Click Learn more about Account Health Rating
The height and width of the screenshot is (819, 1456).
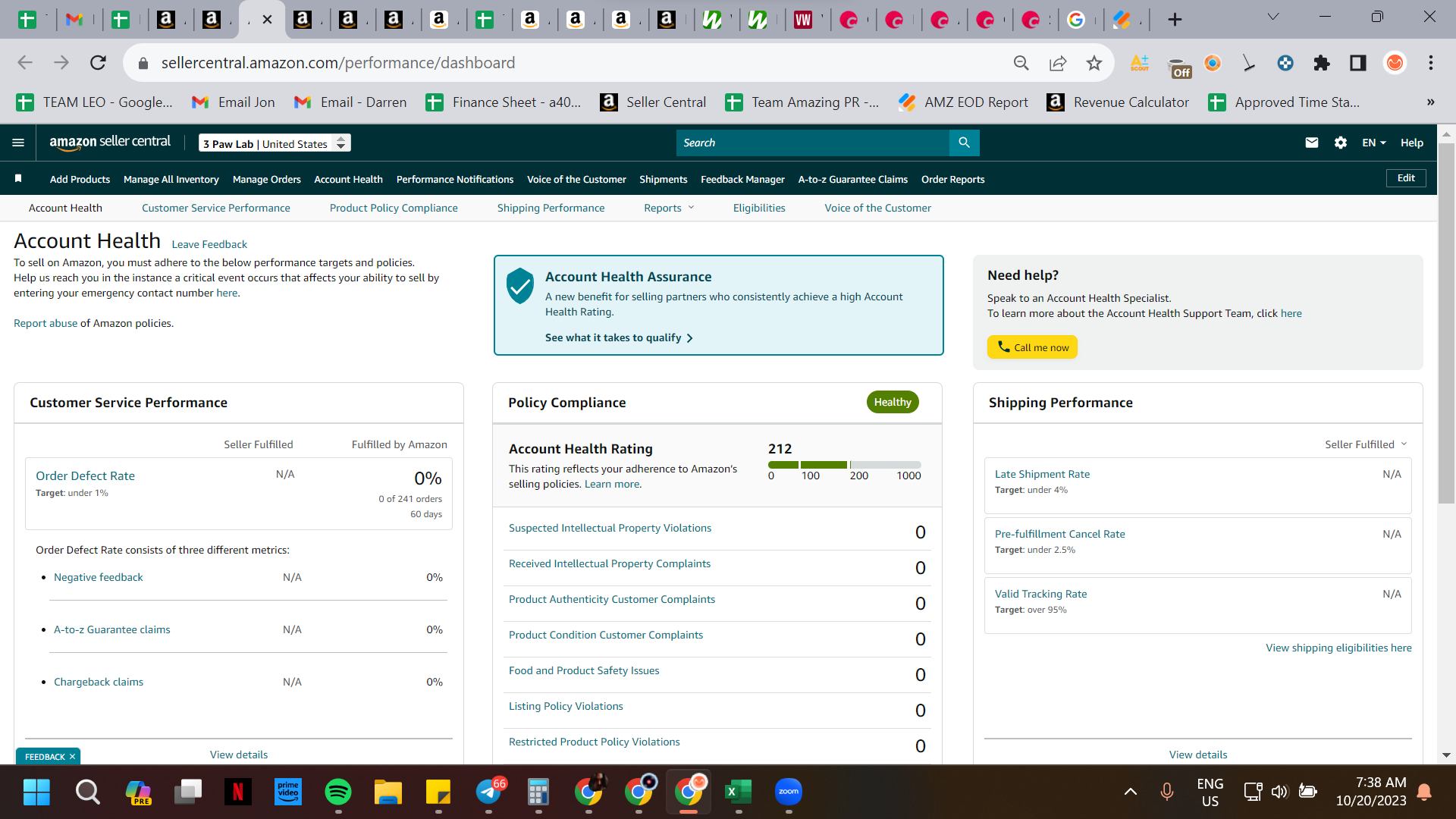[x=613, y=484]
